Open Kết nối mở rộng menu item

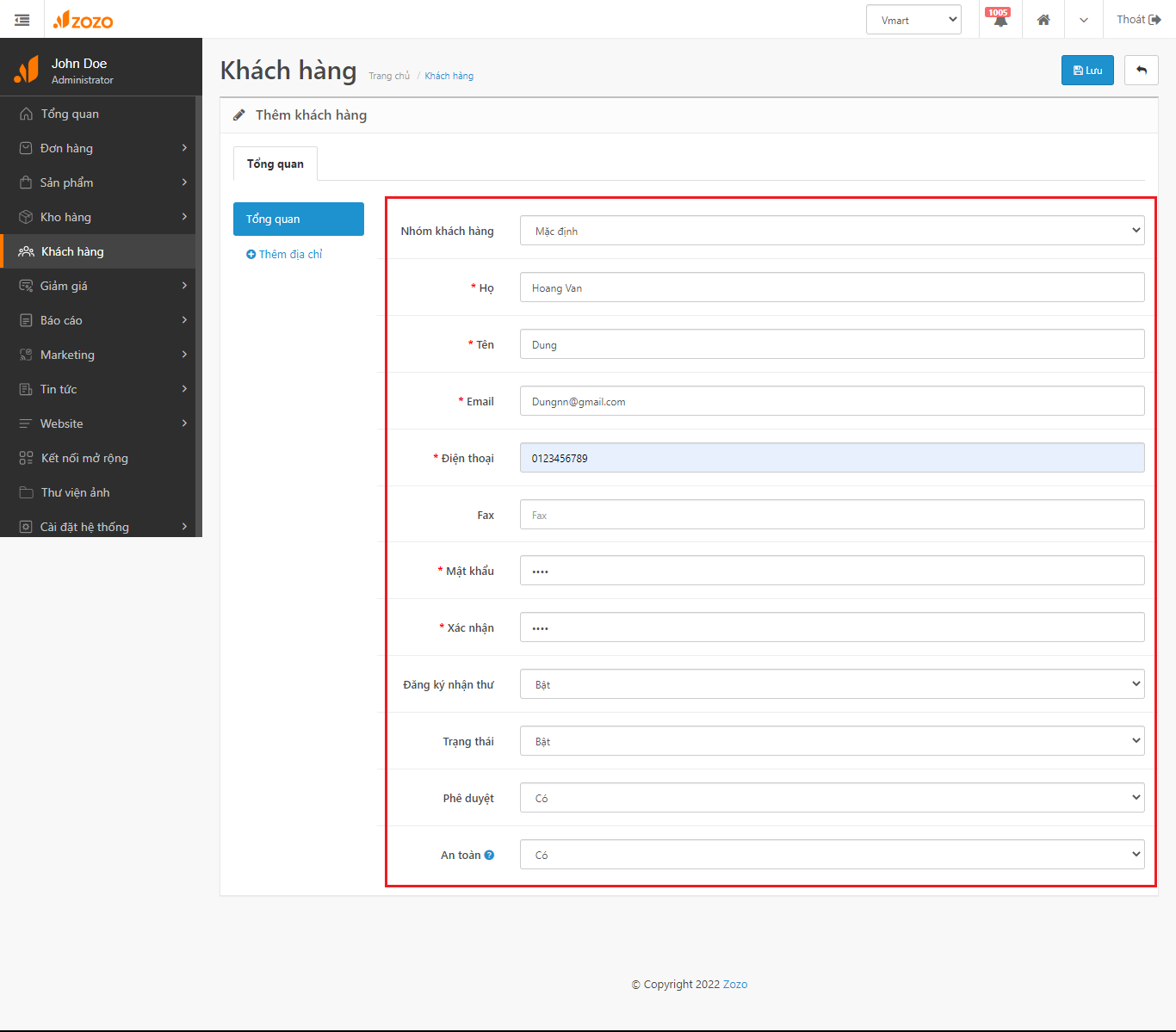click(98, 458)
